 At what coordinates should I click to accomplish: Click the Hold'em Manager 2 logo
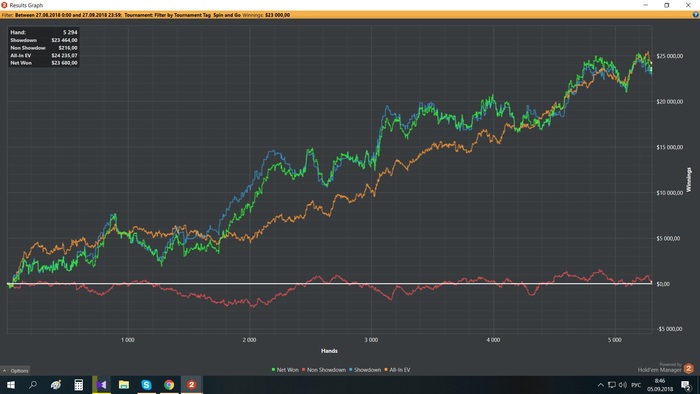point(688,369)
